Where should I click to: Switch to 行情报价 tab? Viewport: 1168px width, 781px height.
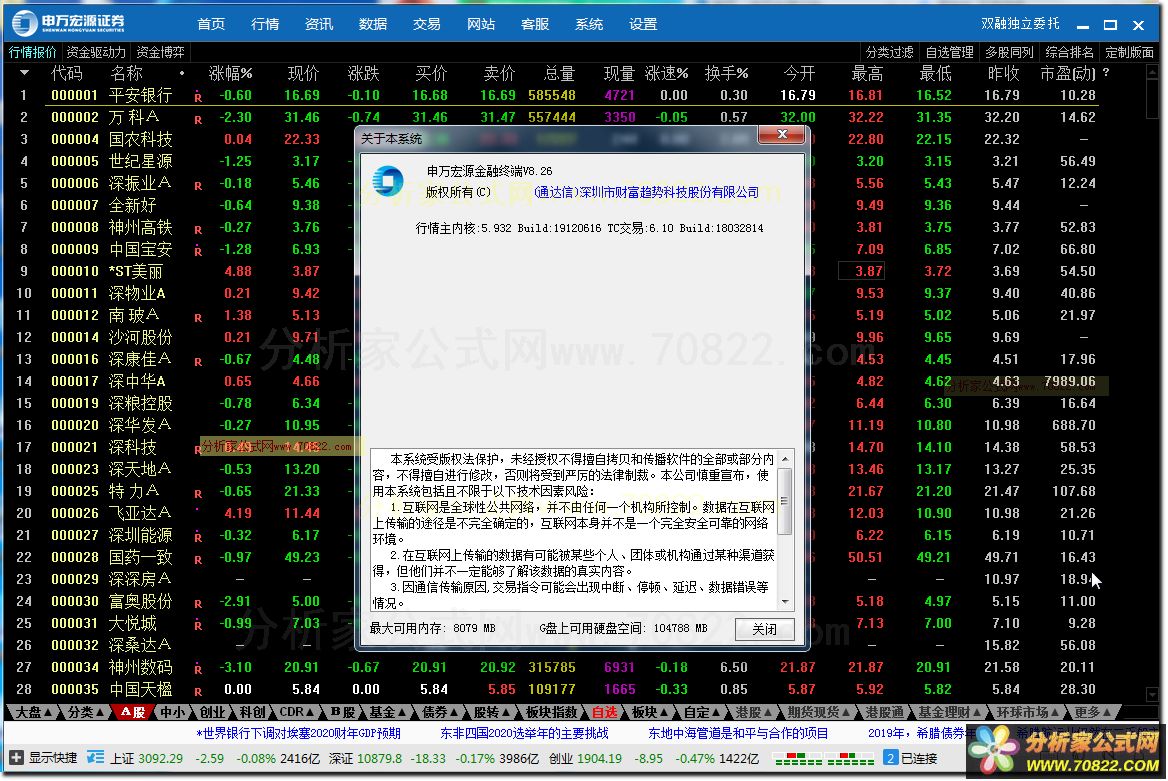click(x=32, y=51)
